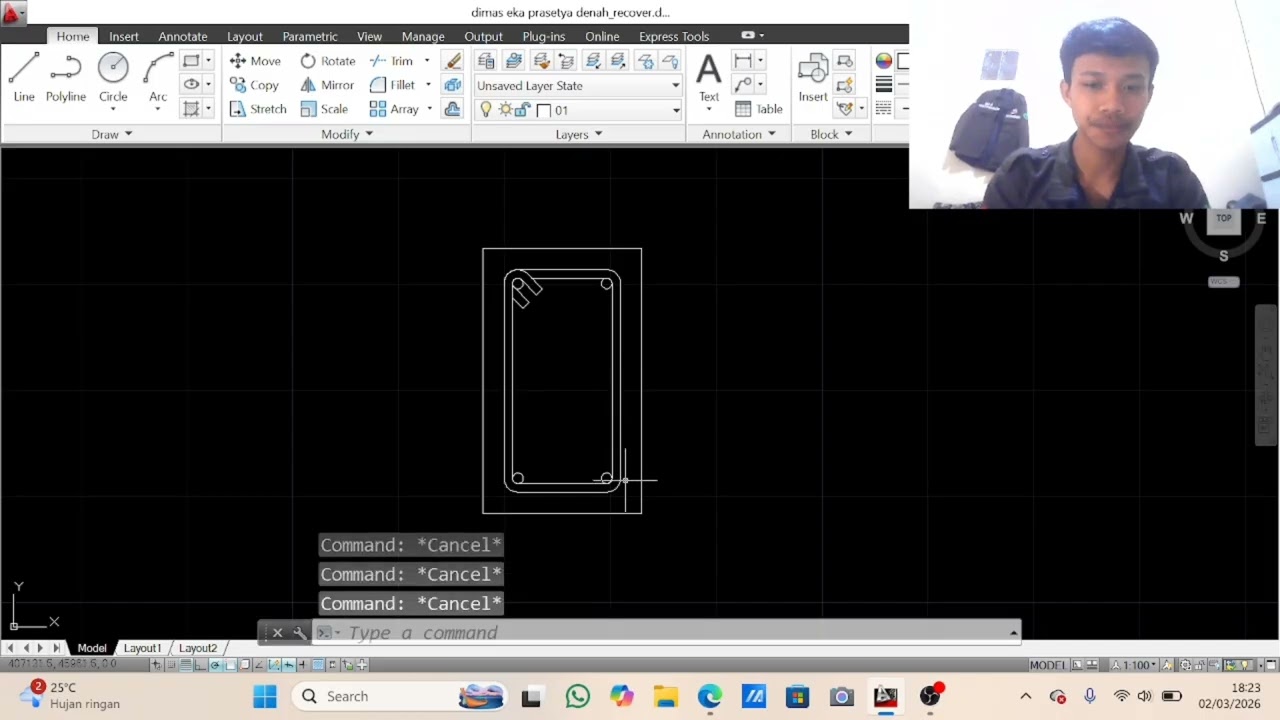Switch to the View ribbon tab

[369, 36]
